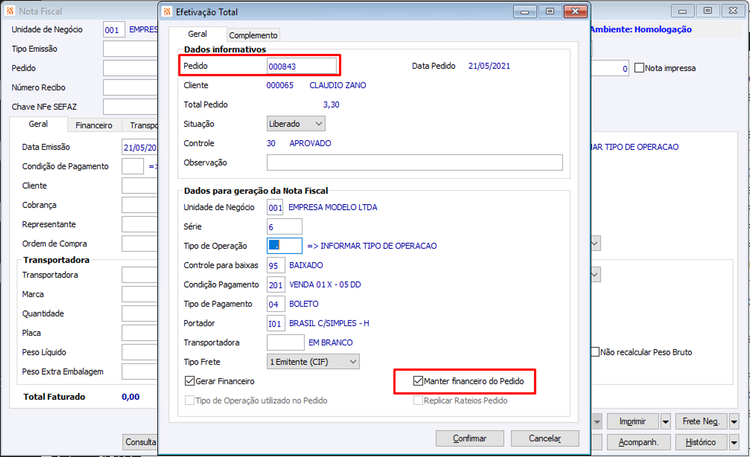The image size is (750, 457).
Task: Click the Acompanh. button
Action: (639, 442)
